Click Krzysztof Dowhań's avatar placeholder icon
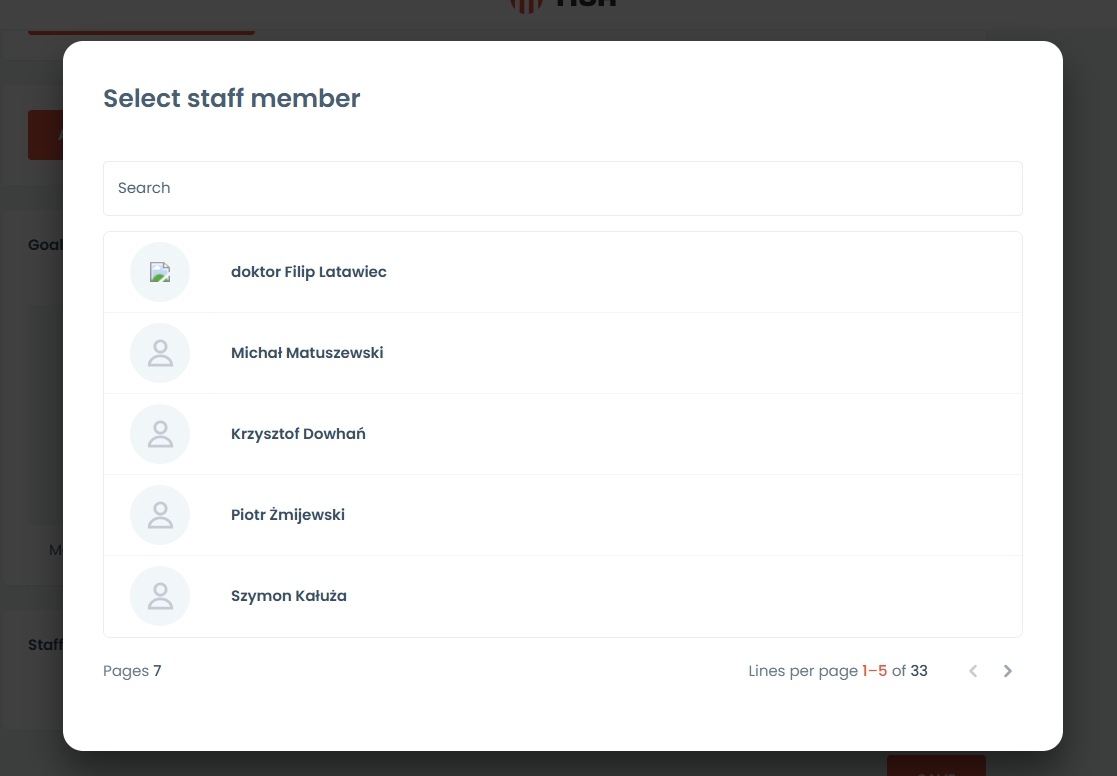 point(160,434)
